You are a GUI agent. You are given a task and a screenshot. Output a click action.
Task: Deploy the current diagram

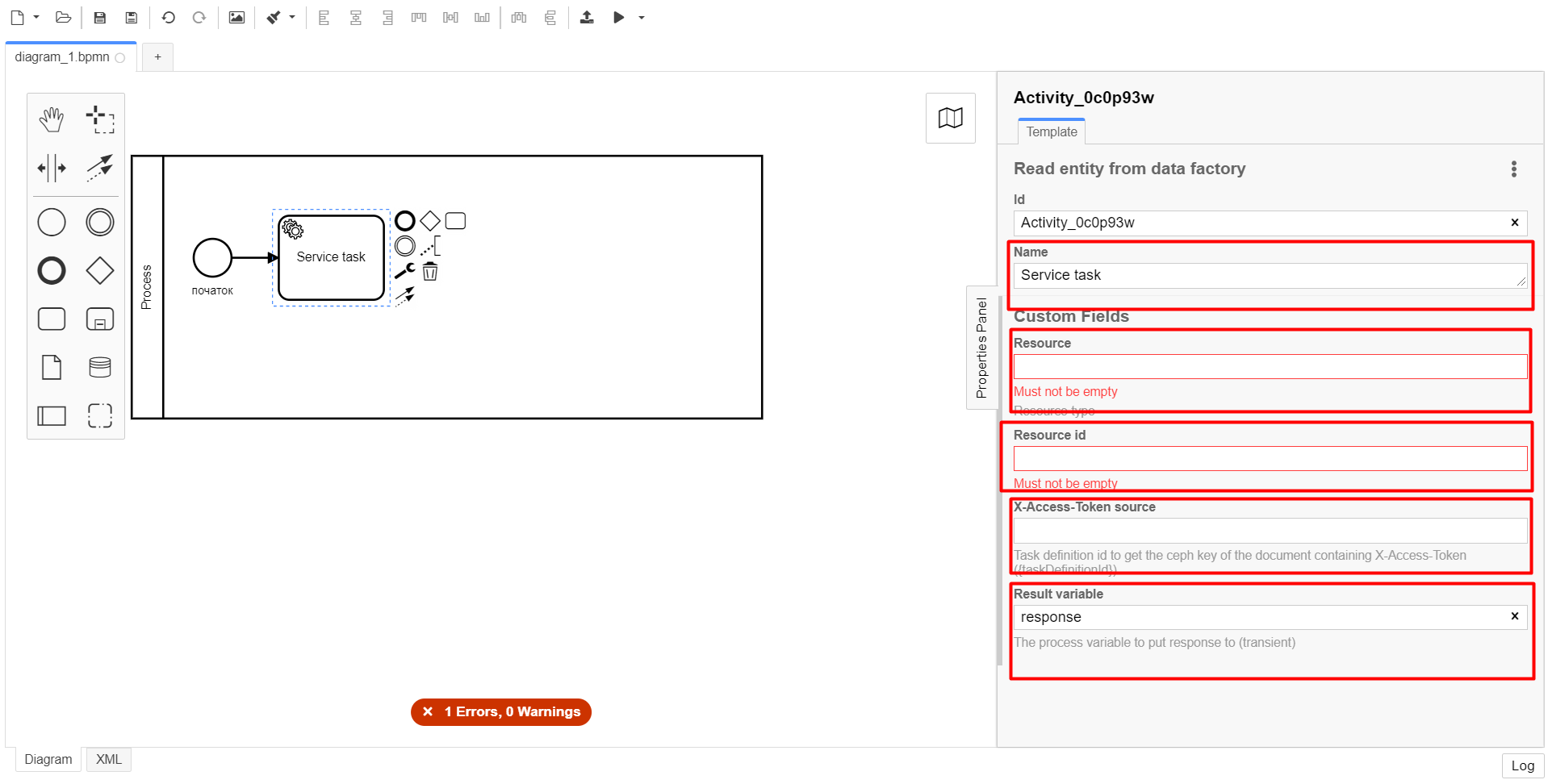click(587, 17)
